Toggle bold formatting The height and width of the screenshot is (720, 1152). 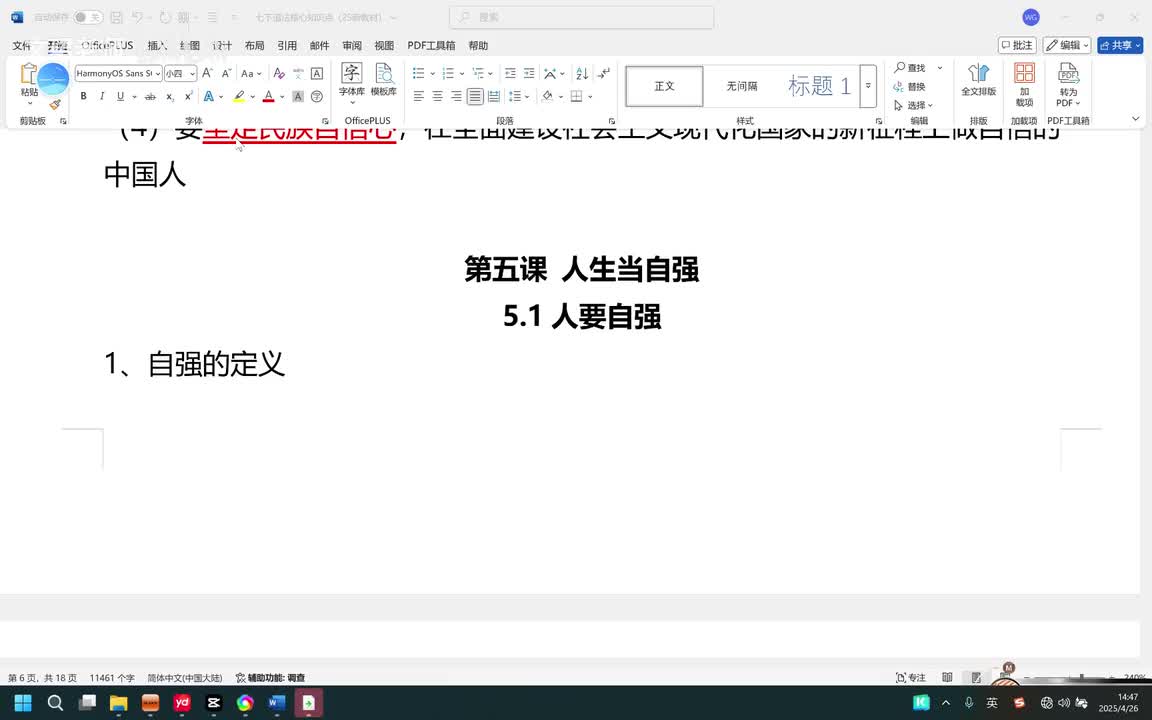click(x=83, y=96)
